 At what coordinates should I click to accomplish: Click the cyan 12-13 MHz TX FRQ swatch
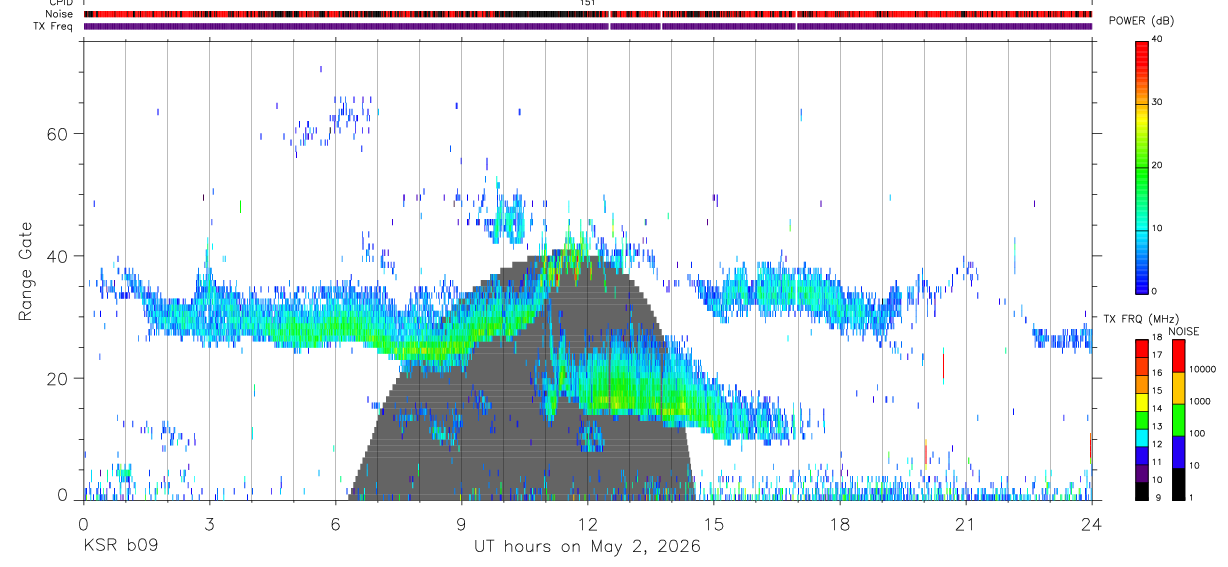[1141, 438]
